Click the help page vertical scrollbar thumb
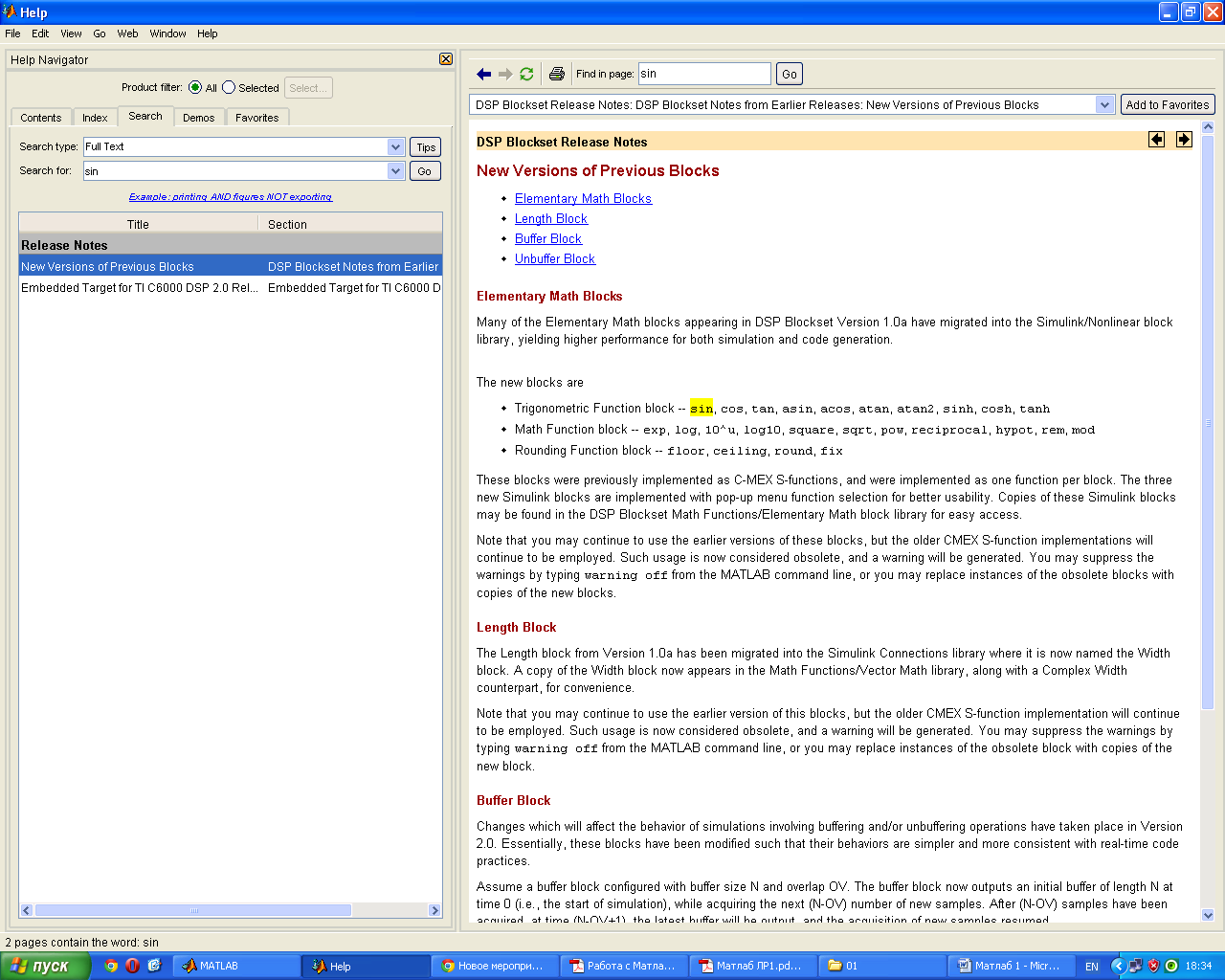 coord(1208,422)
